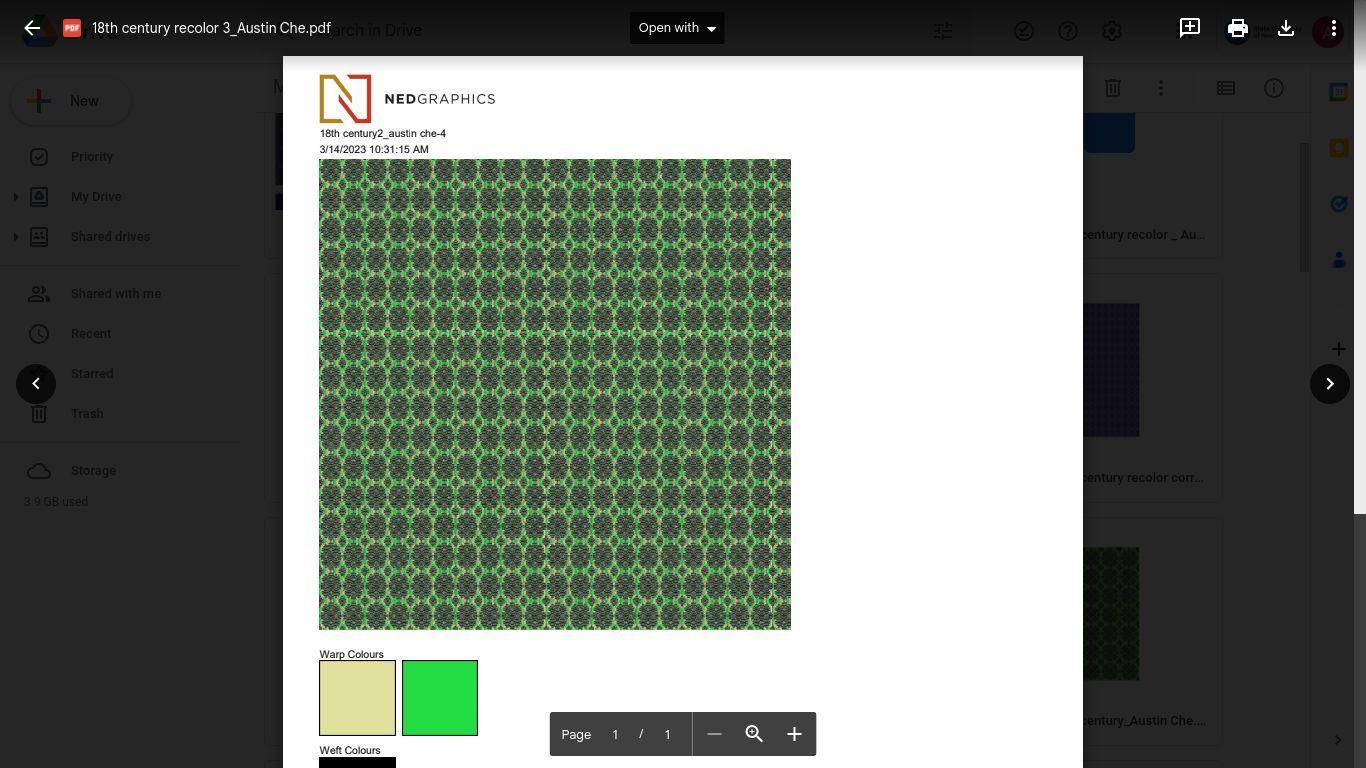
Task: Collapse side panel with bottom chevron
Action: tap(1338, 740)
